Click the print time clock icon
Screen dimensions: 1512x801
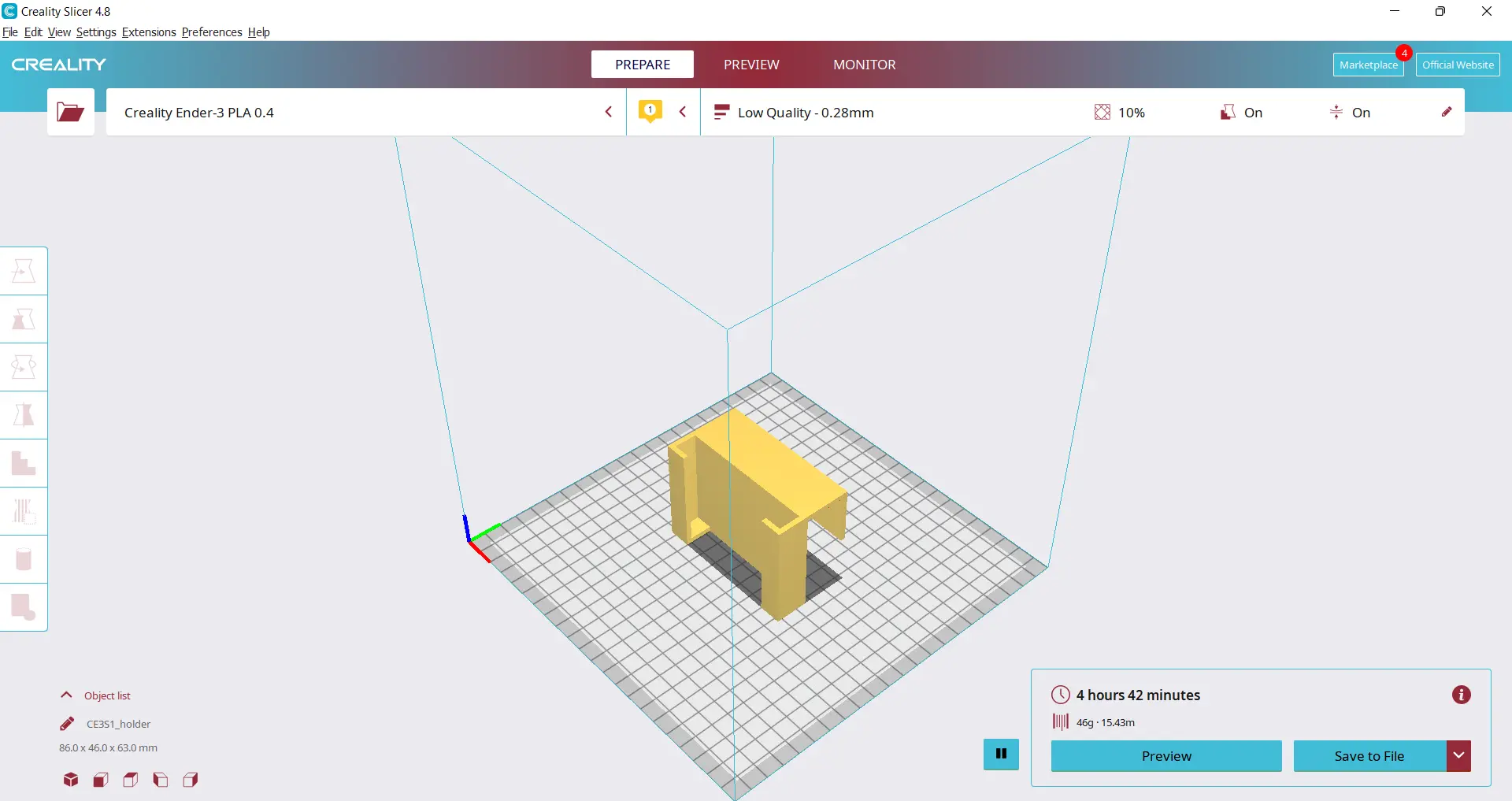click(x=1061, y=695)
